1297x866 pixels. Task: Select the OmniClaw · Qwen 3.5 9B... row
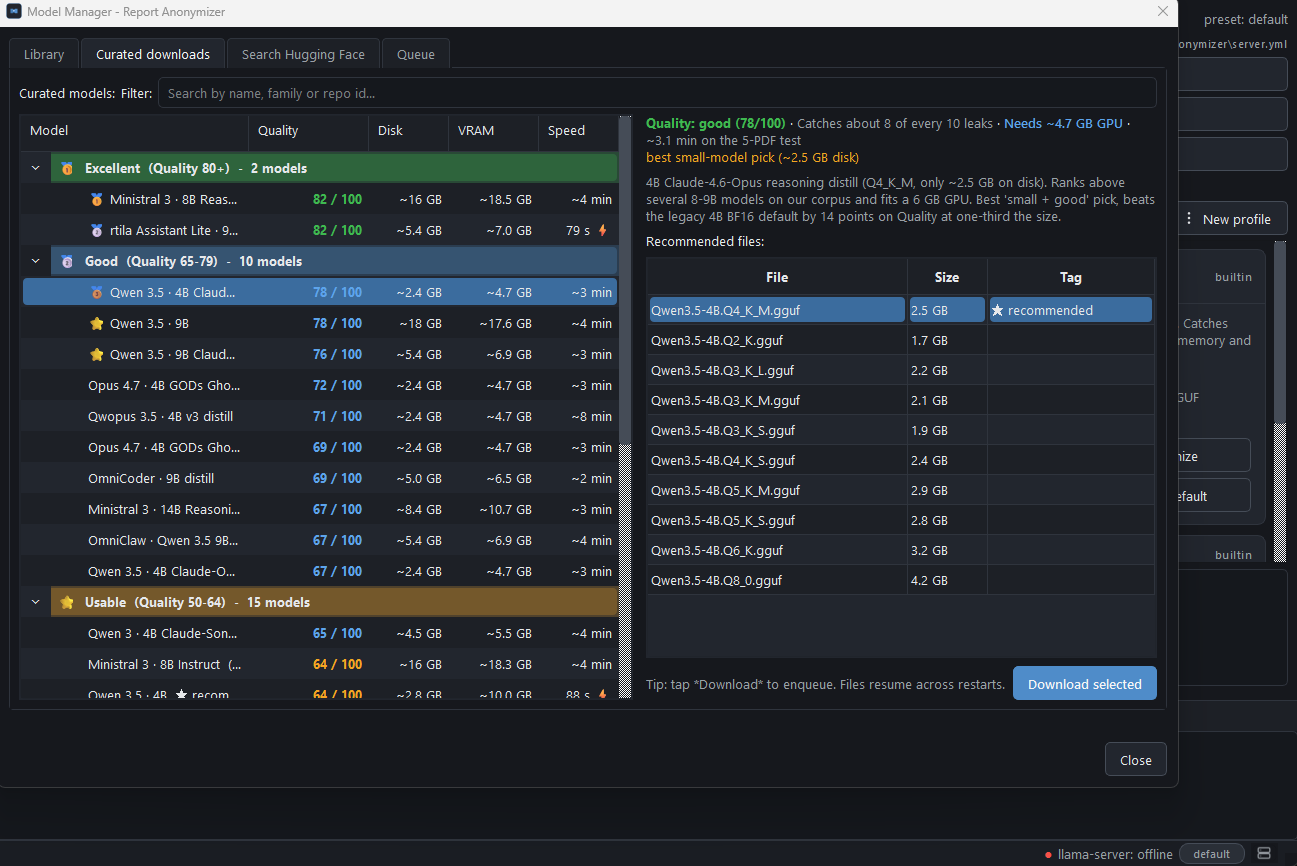pos(319,540)
